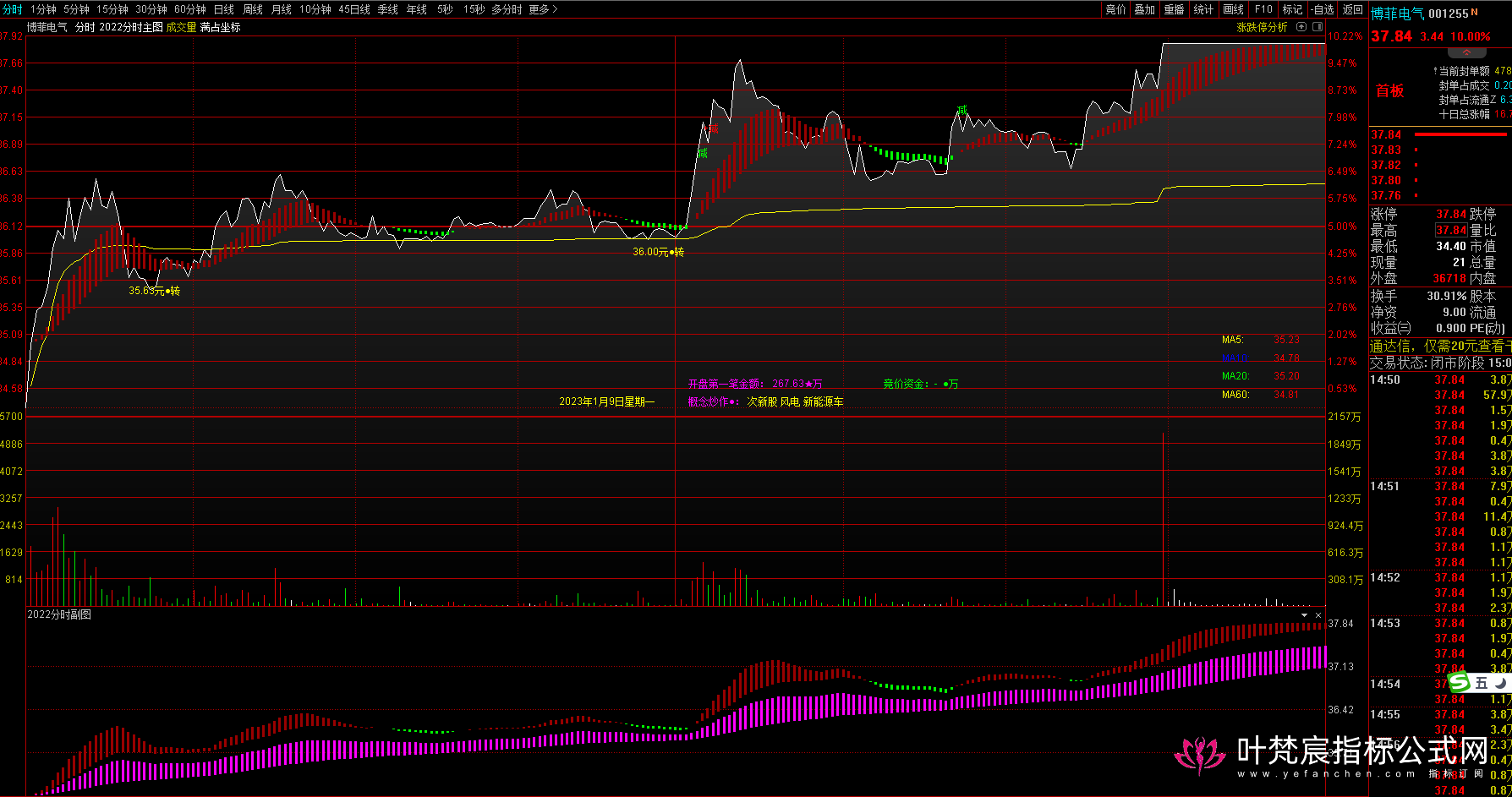This screenshot has height=797, width=1512.
Task: Click the tall volume spike bar near close
Action: pos(1164,519)
